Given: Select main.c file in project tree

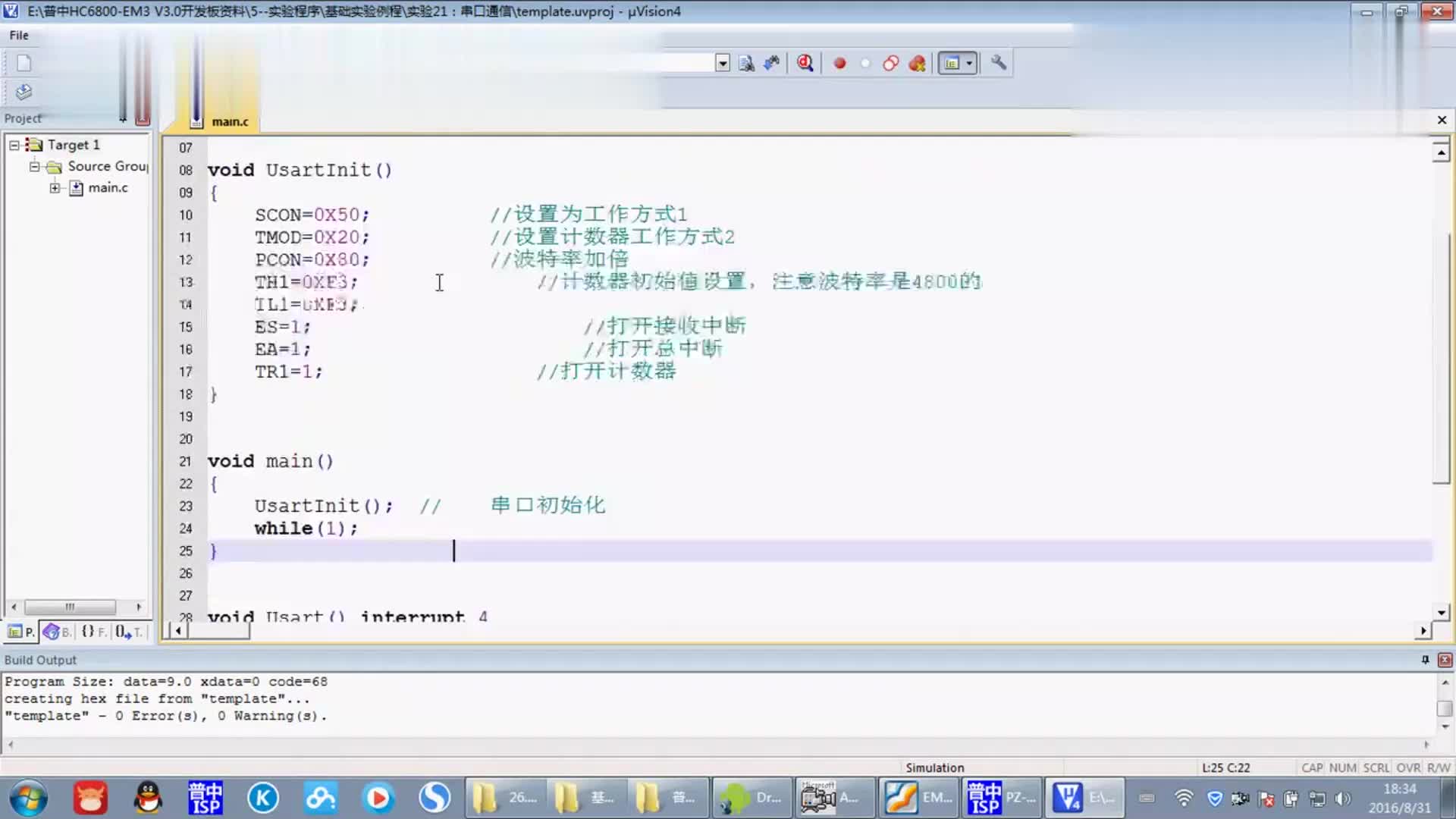Looking at the screenshot, I should [108, 187].
